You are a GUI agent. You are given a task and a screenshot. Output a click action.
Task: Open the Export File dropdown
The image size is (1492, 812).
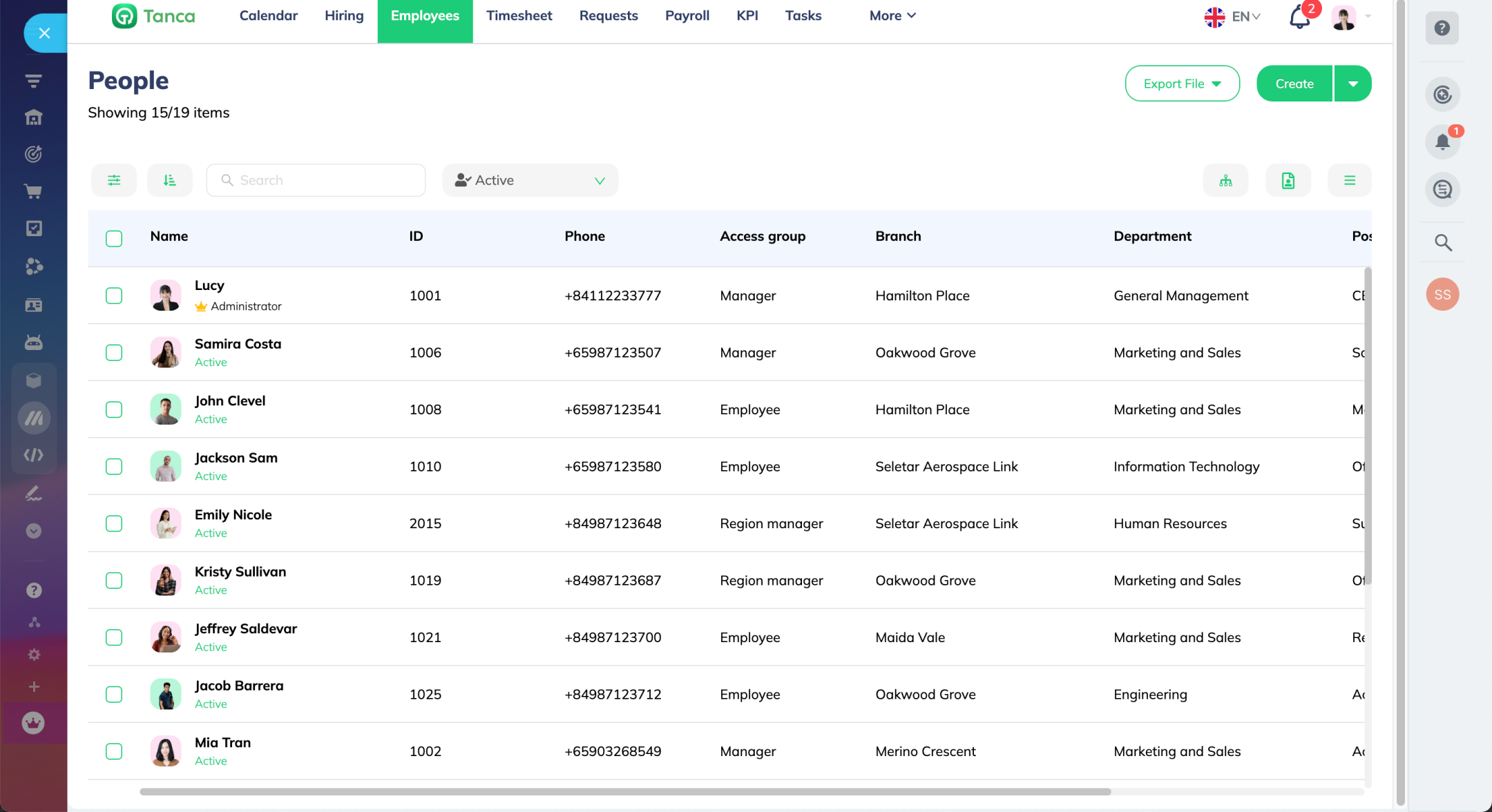pos(1182,84)
